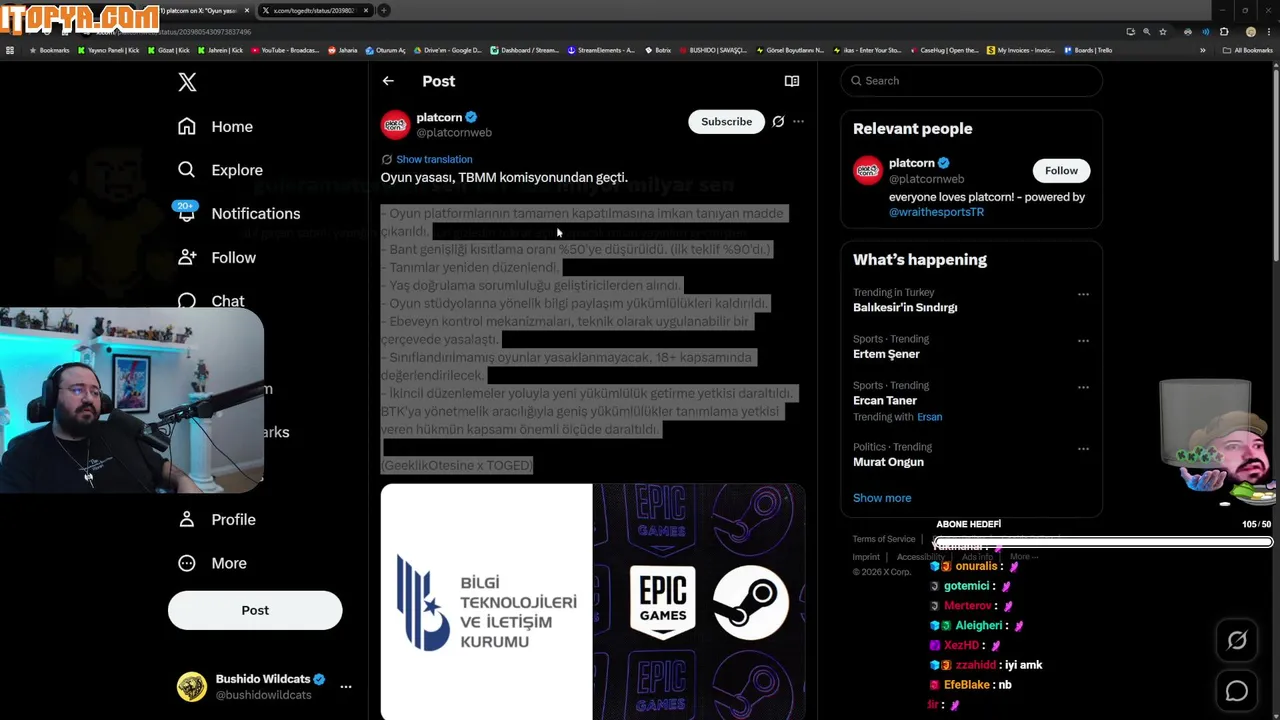The height and width of the screenshot is (720, 1280).
Task: Click the Profile person icon
Action: 187,519
